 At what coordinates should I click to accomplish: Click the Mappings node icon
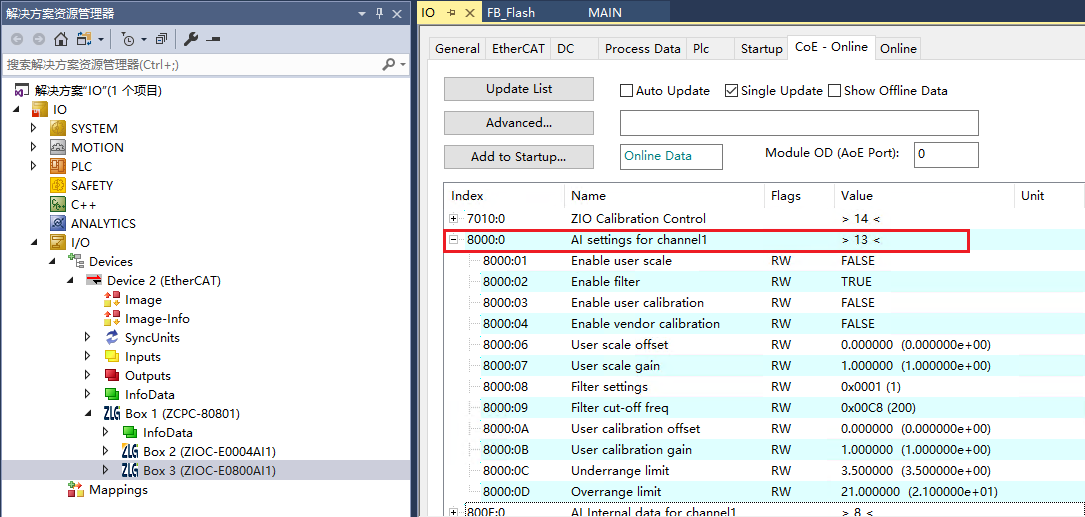75,490
